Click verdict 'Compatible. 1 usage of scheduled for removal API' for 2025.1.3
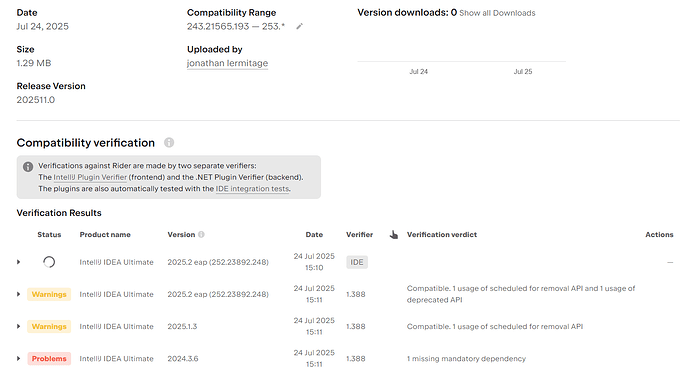Screen dimensions: 690x368 pos(495,326)
